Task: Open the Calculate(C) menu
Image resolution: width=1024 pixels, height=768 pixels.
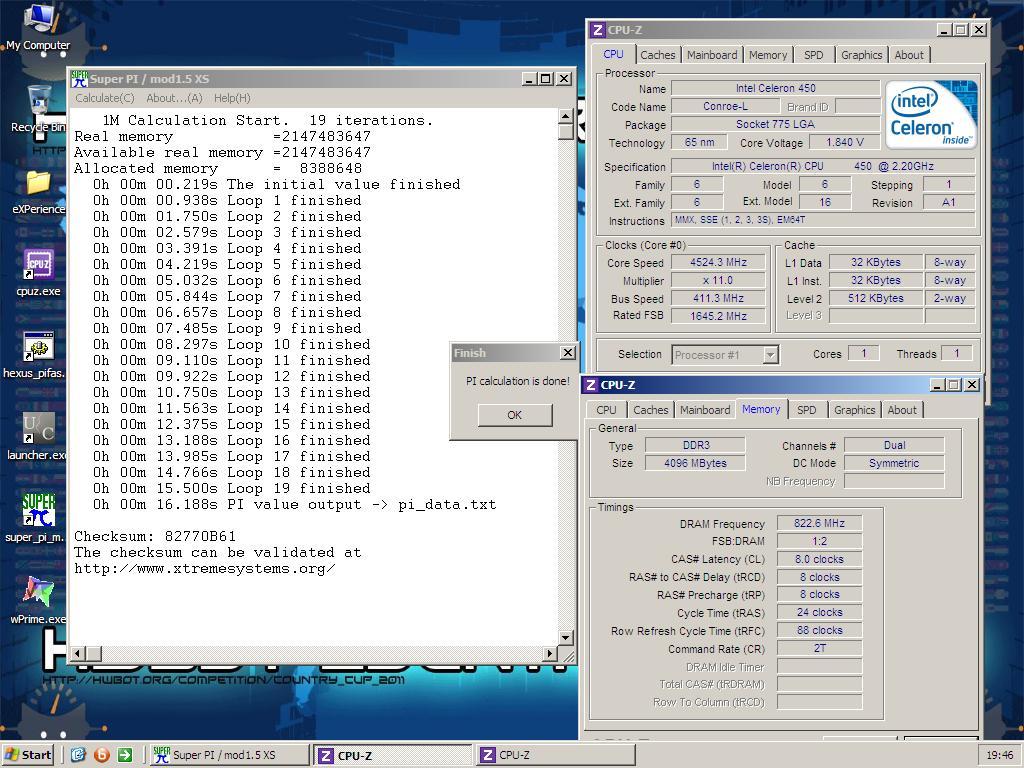Action: click(x=104, y=98)
